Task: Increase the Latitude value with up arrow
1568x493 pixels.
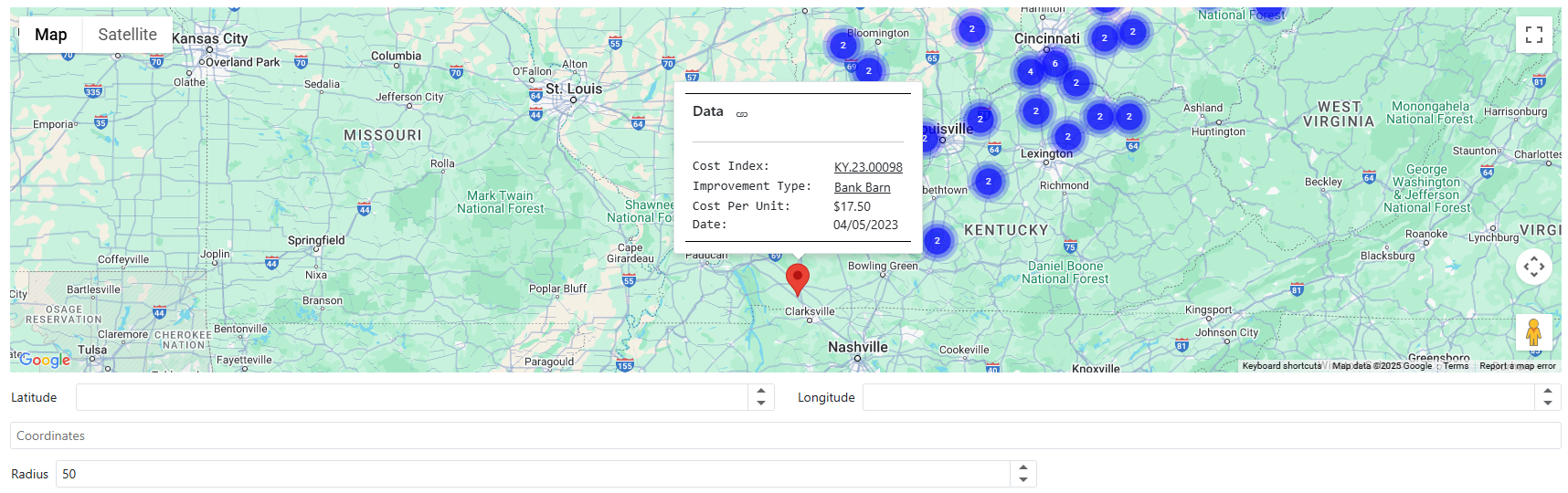Action: [761, 392]
